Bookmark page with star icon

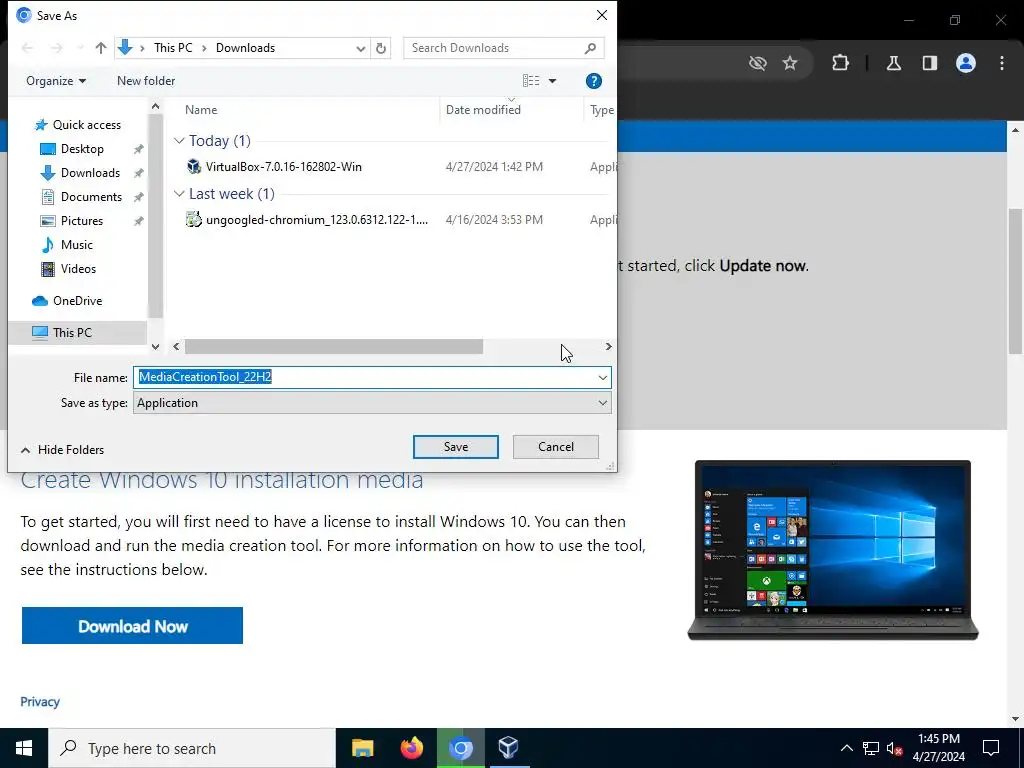(790, 63)
